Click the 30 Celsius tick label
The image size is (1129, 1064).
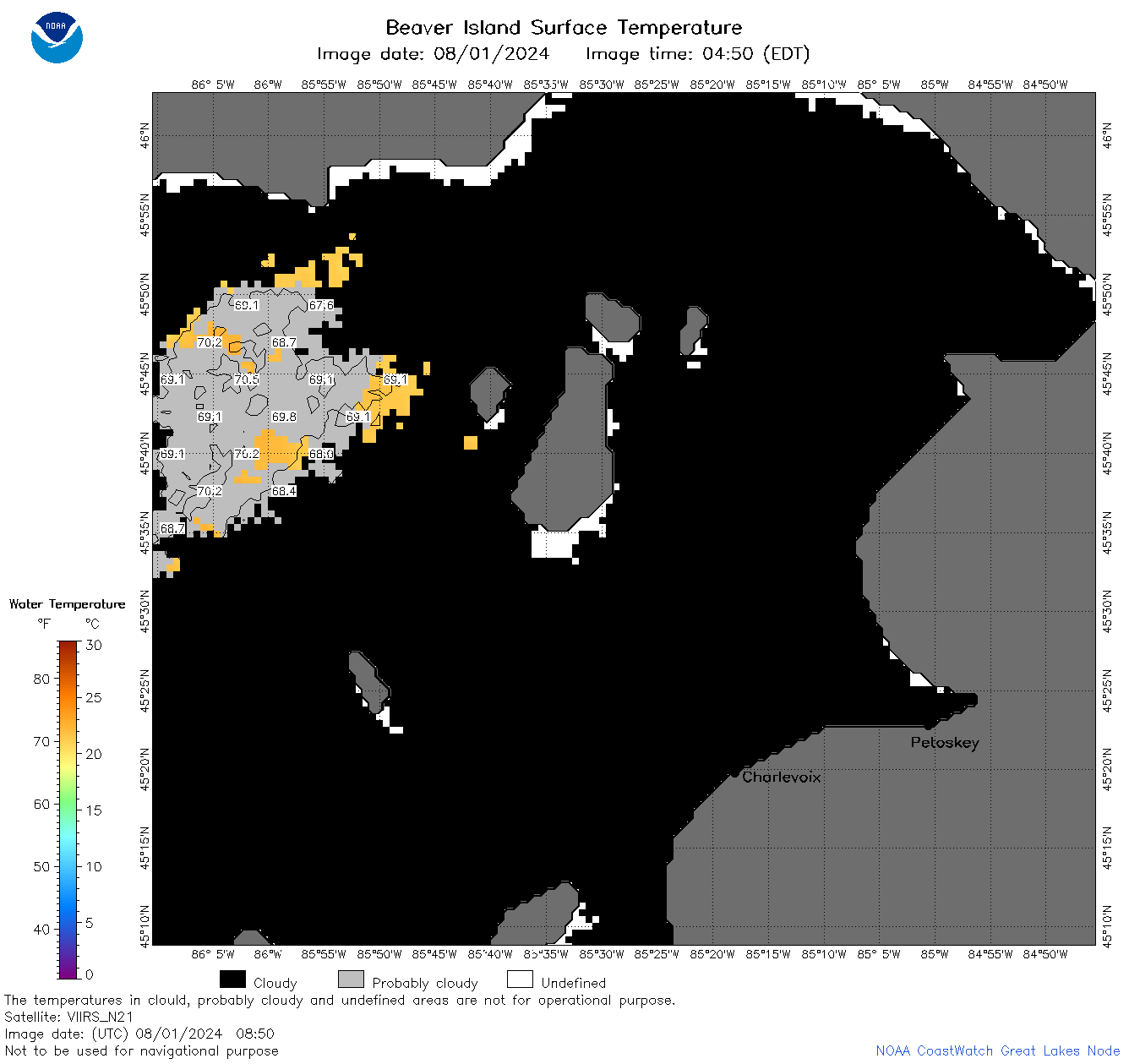94,645
